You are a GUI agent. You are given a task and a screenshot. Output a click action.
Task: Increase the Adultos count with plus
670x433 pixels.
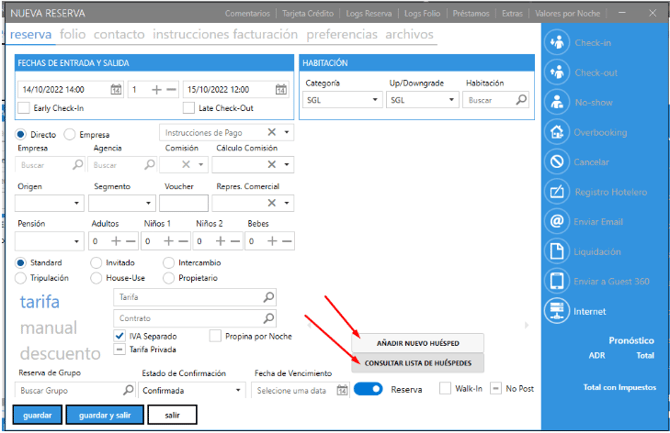(x=116, y=241)
